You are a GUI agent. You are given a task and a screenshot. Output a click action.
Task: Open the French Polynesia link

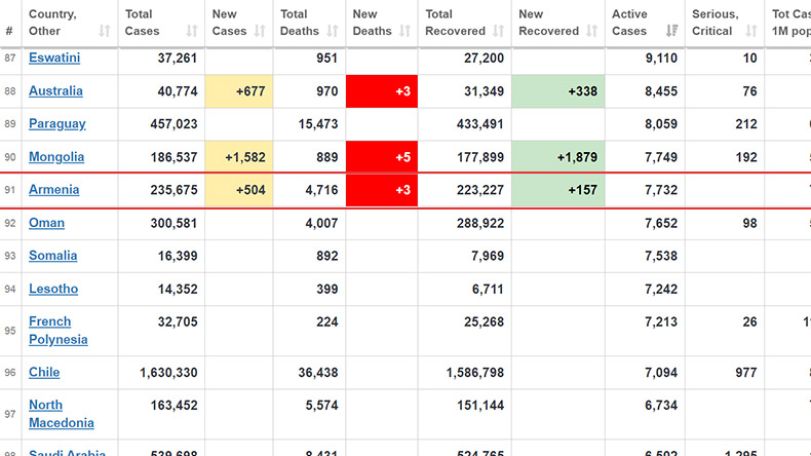58,330
